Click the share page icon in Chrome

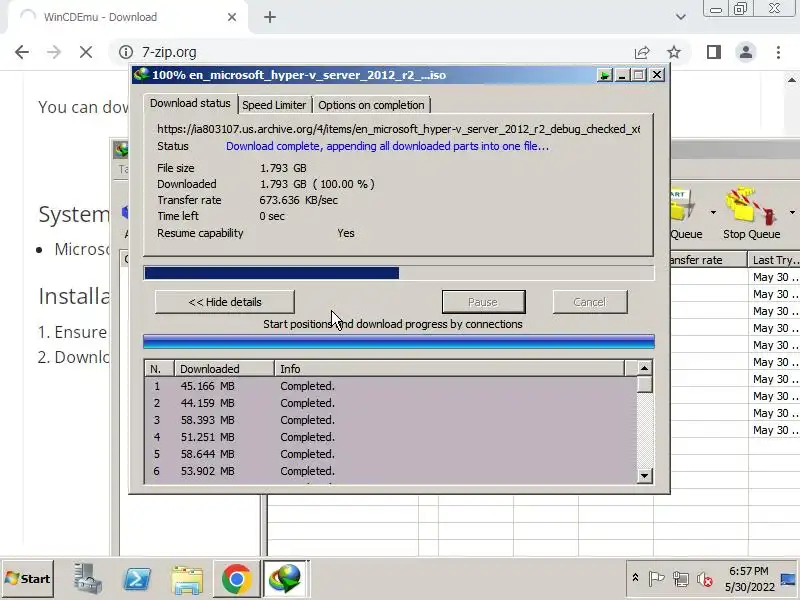click(x=642, y=52)
